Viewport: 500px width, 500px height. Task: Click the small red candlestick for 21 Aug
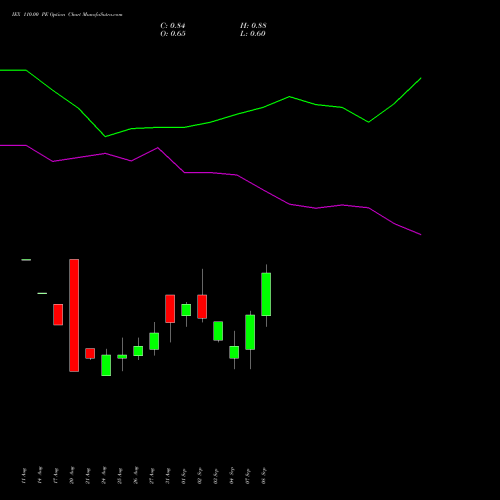click(x=90, y=353)
